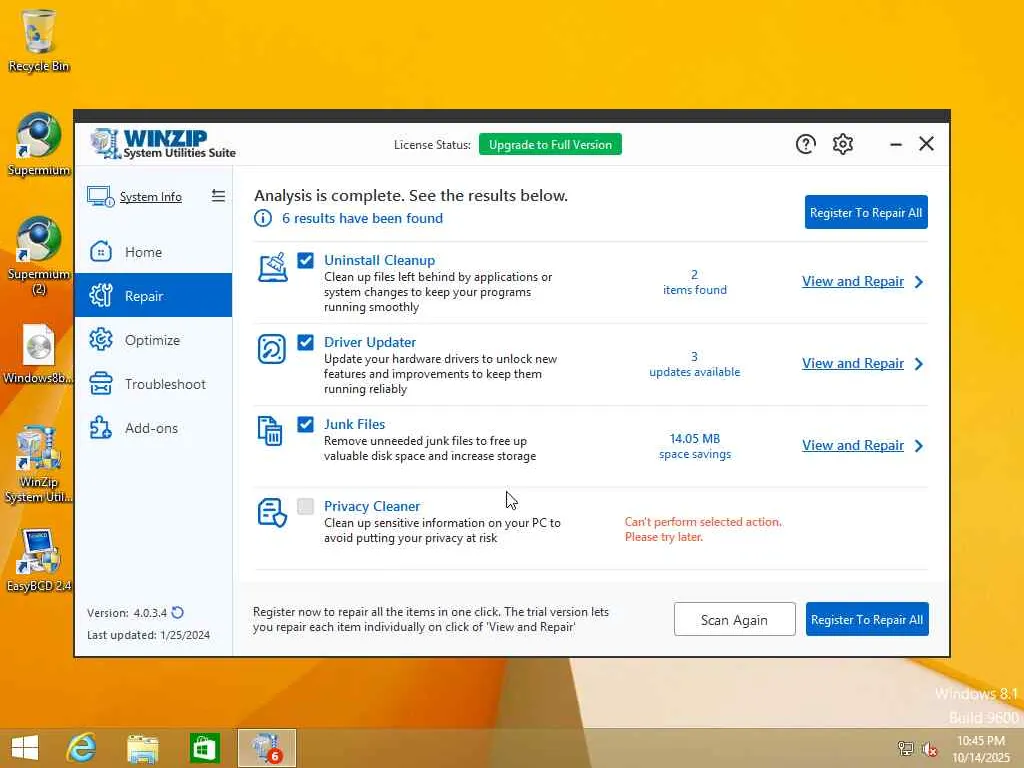This screenshot has height=768, width=1024.
Task: Click the info icon beside results found
Action: [x=263, y=218]
